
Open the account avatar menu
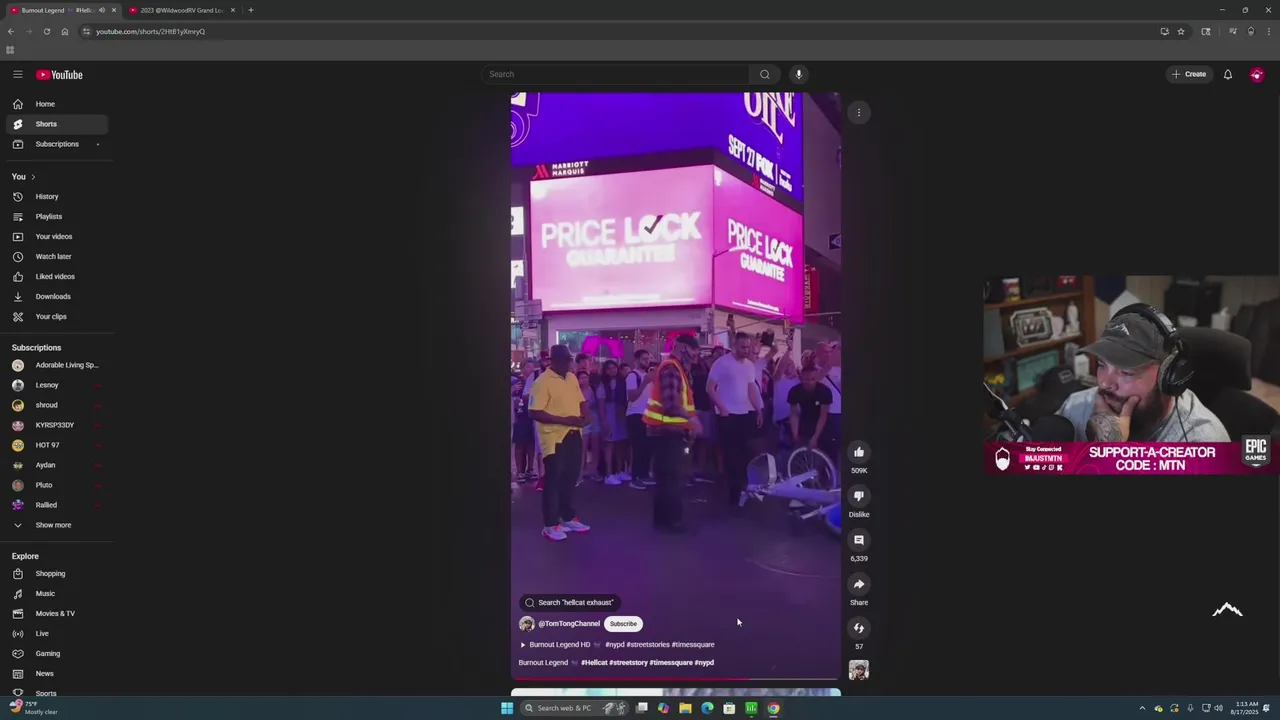[x=1257, y=74]
